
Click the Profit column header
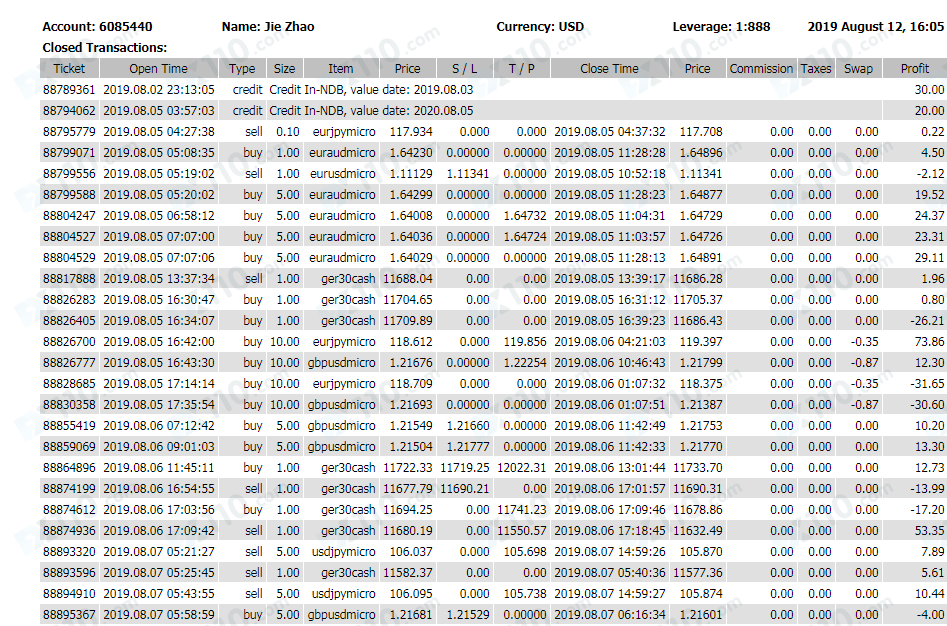pyautogui.click(x=914, y=68)
